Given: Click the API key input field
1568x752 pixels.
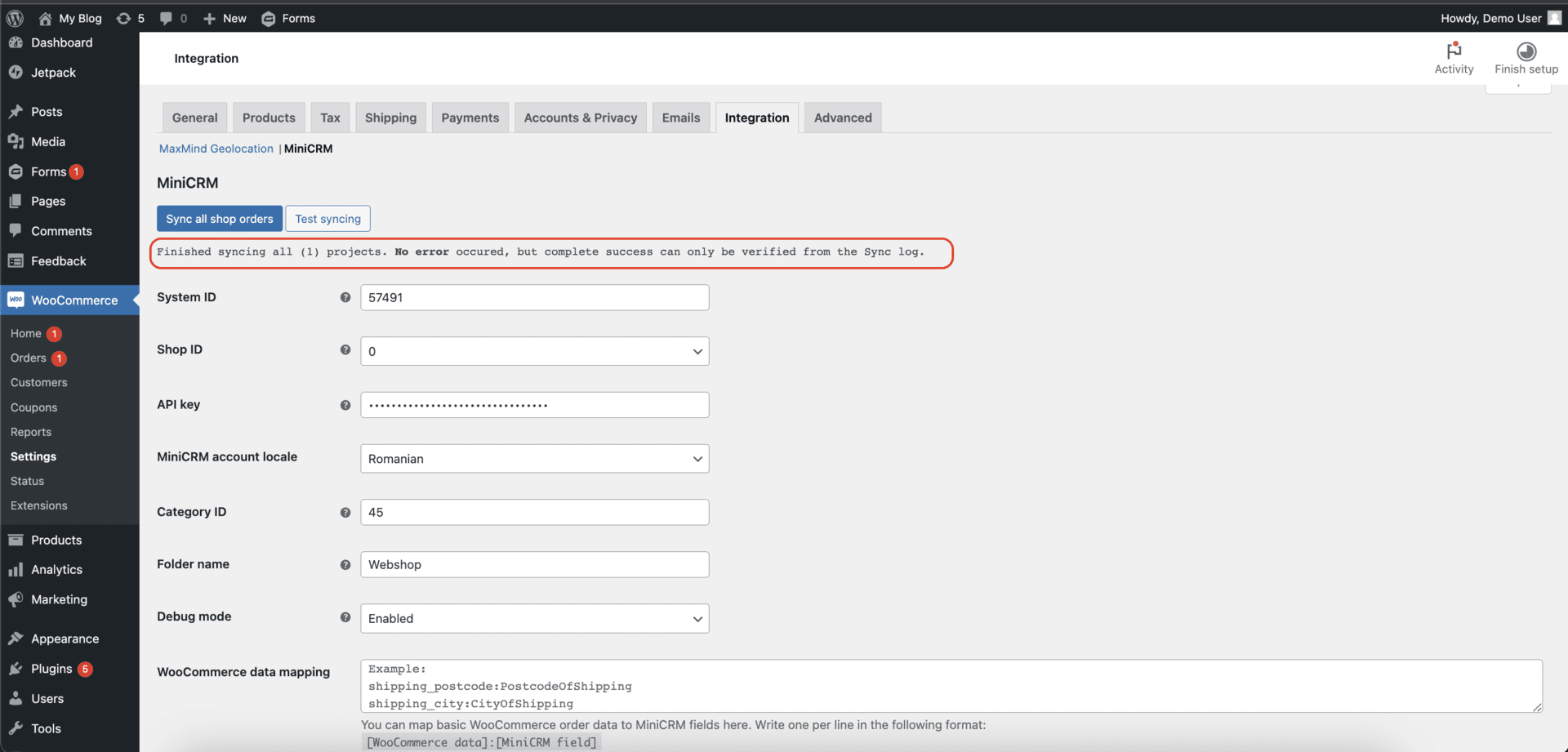Looking at the screenshot, I should click(x=535, y=405).
